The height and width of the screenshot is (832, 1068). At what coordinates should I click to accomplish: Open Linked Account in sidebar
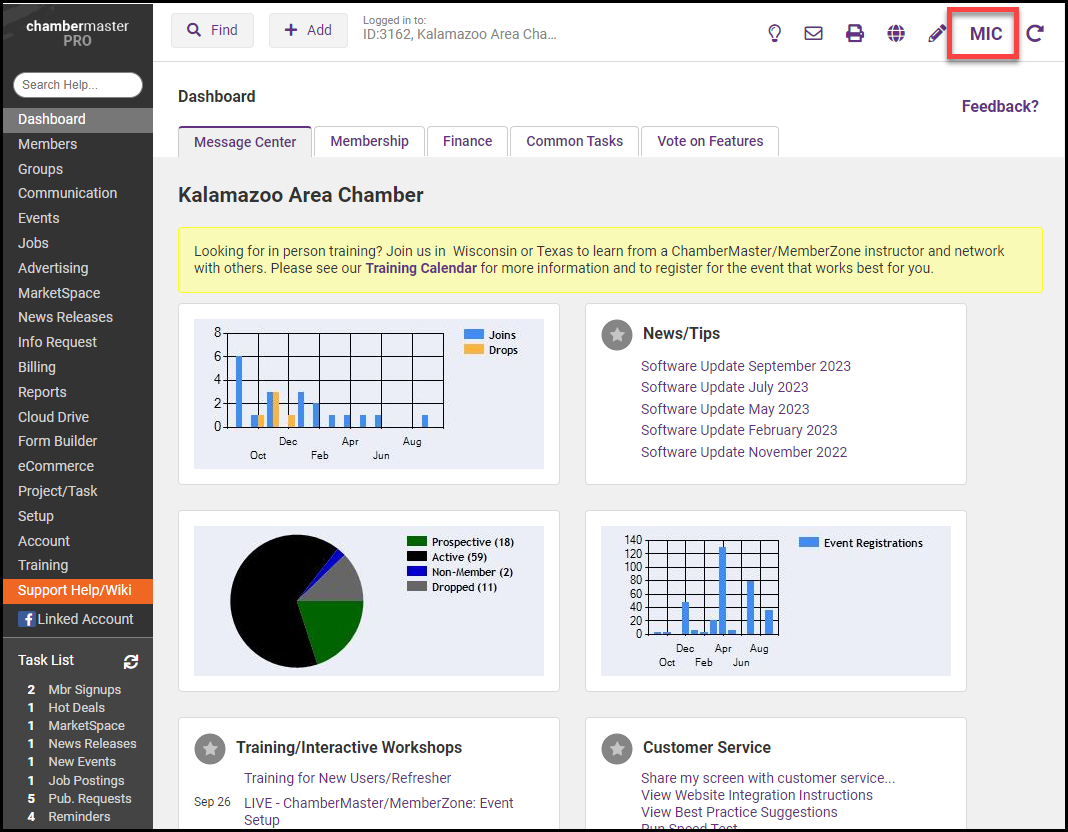click(85, 620)
